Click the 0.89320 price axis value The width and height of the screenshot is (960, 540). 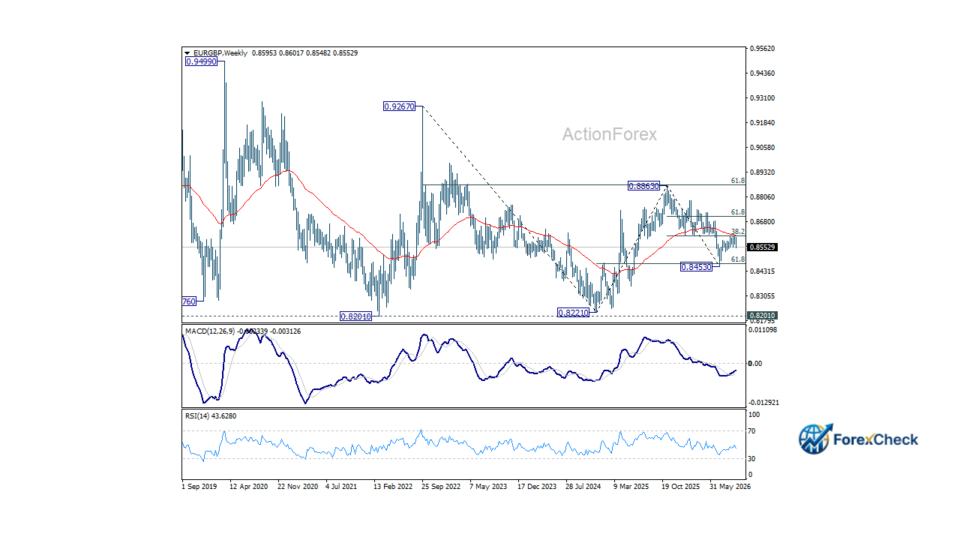pyautogui.click(x=762, y=173)
